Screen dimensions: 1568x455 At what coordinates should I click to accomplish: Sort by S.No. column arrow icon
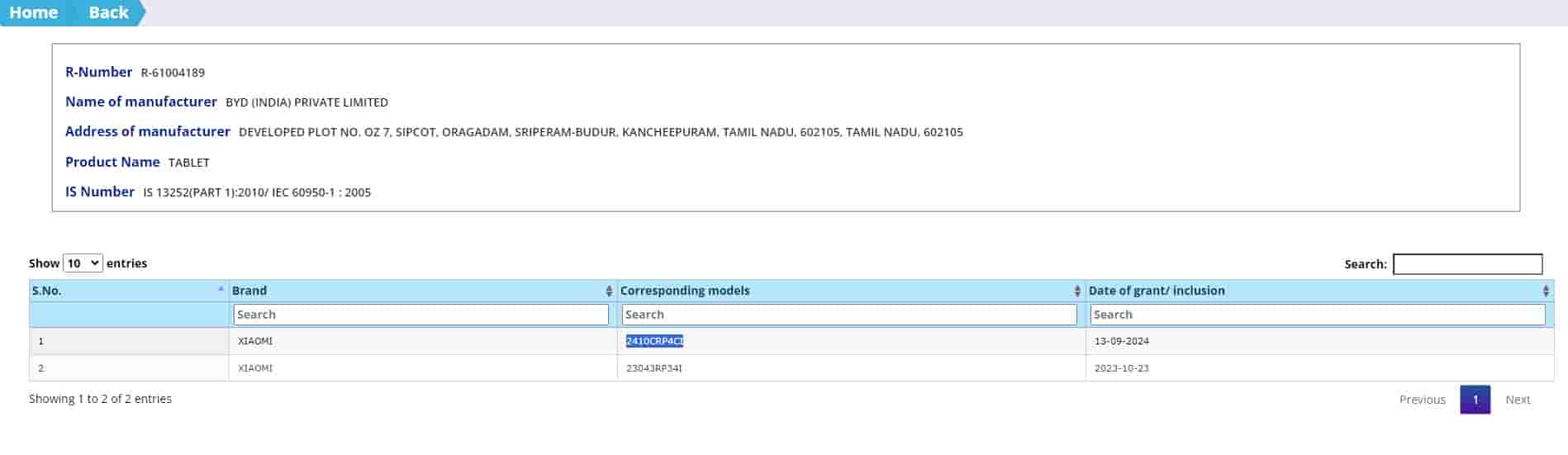(x=221, y=290)
